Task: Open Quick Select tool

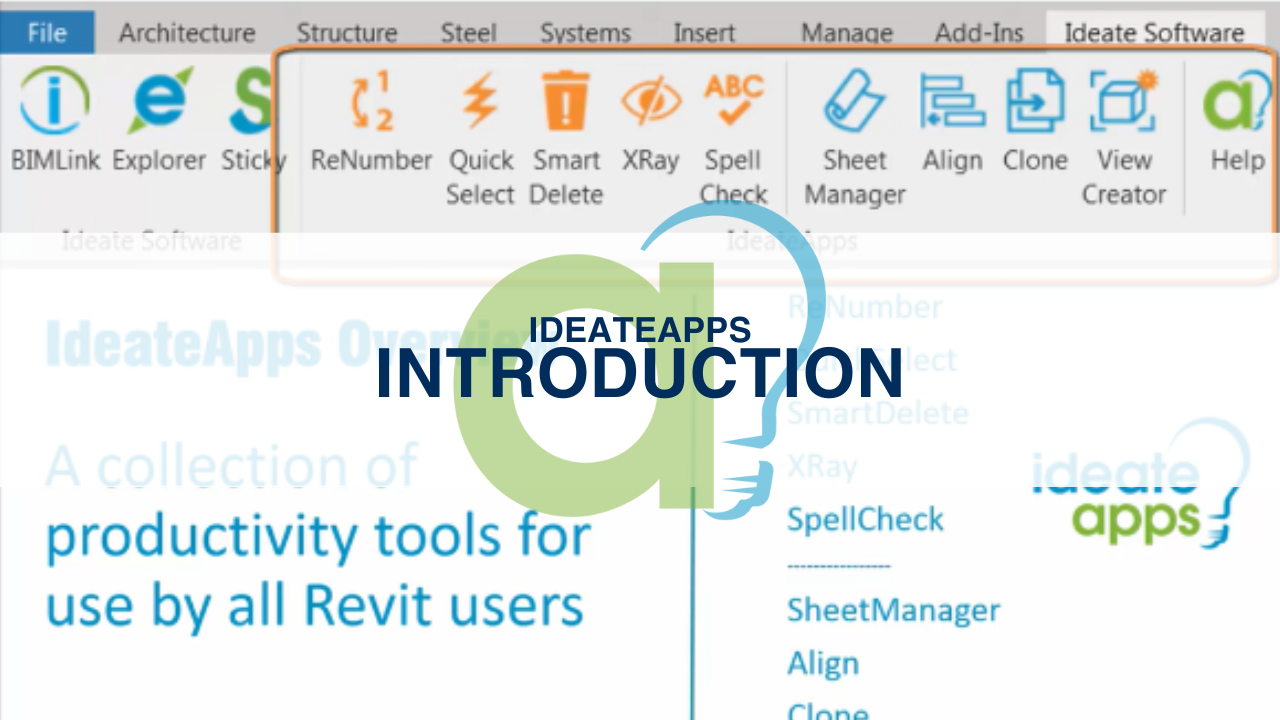Action: [x=480, y=139]
